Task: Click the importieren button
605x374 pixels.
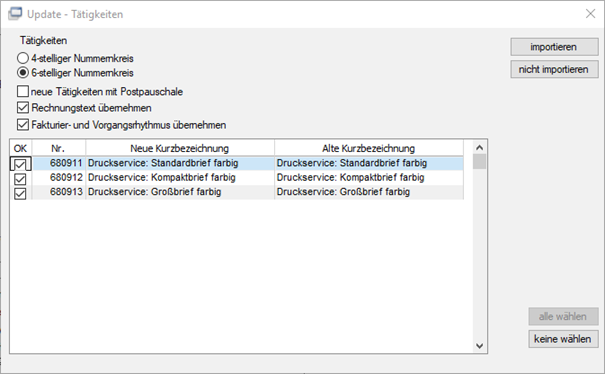Action: click(x=554, y=47)
